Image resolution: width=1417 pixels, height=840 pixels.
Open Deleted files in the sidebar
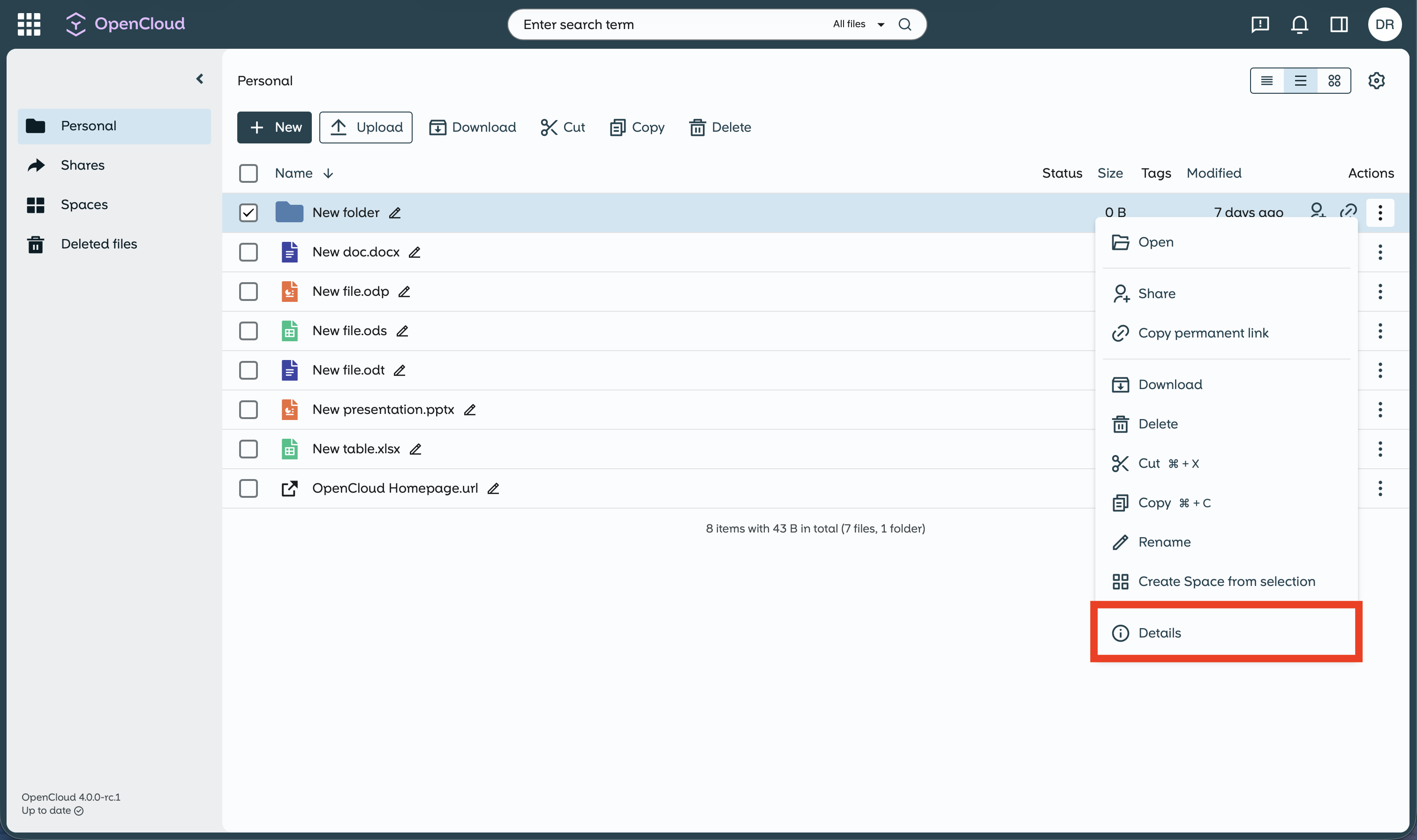click(98, 243)
